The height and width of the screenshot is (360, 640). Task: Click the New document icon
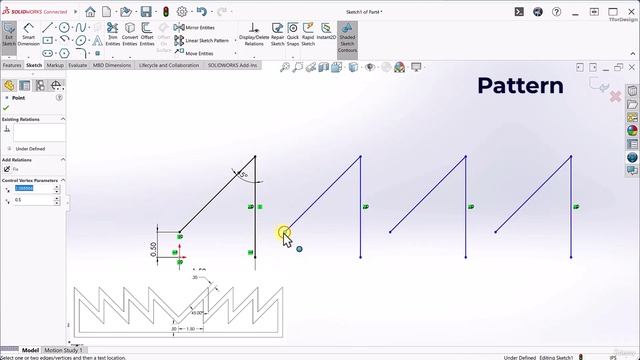107,12
